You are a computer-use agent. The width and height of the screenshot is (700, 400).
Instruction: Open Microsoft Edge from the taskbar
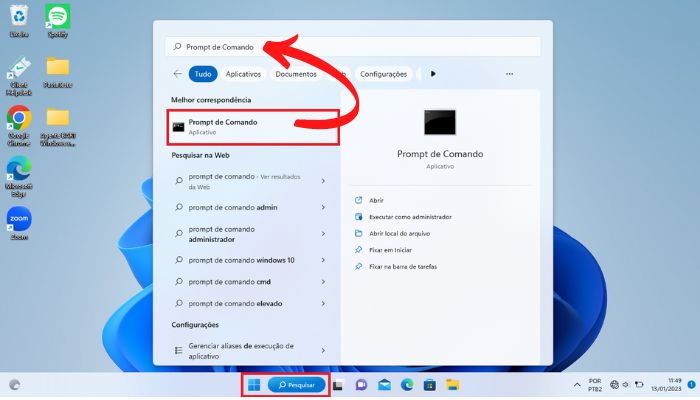[x=407, y=385]
